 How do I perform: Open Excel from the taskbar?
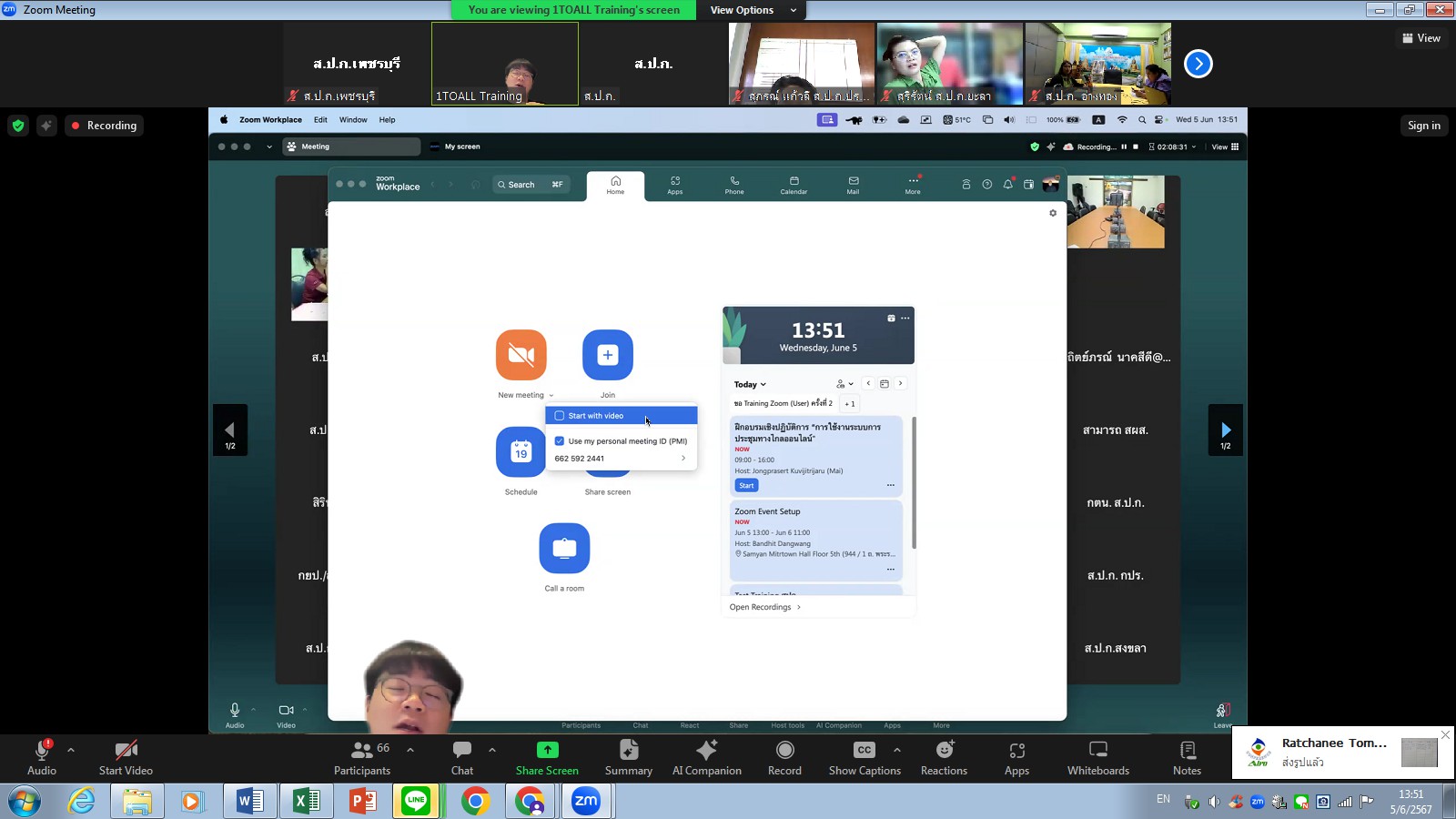coord(307,801)
